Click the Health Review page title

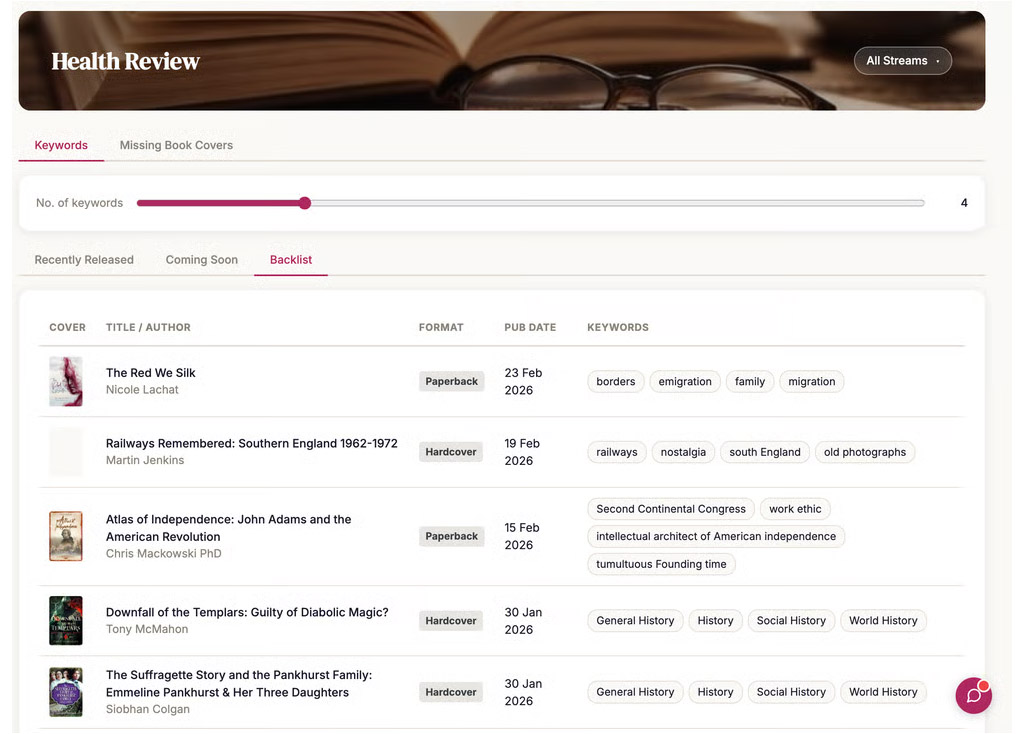pos(125,61)
